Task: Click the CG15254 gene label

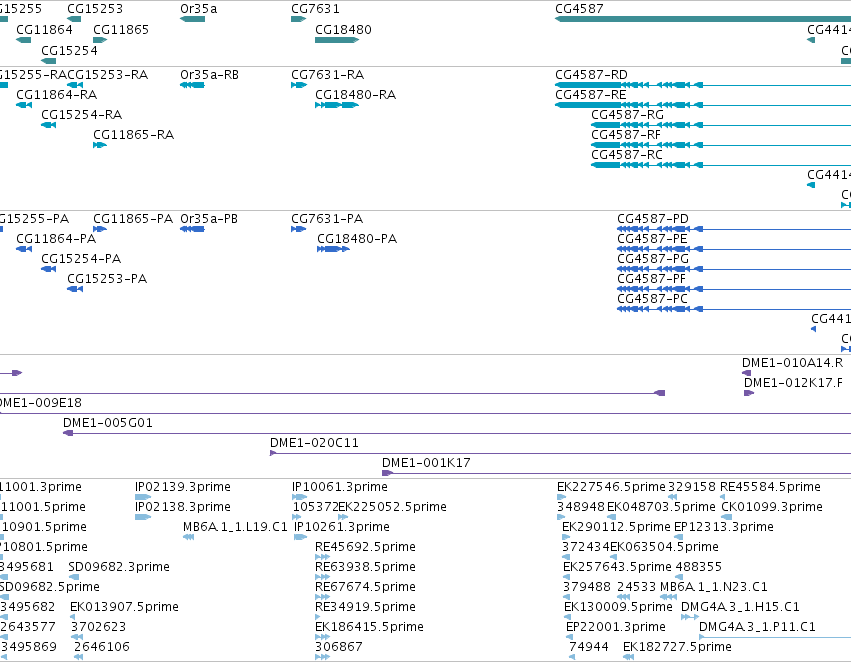Action: [69, 50]
